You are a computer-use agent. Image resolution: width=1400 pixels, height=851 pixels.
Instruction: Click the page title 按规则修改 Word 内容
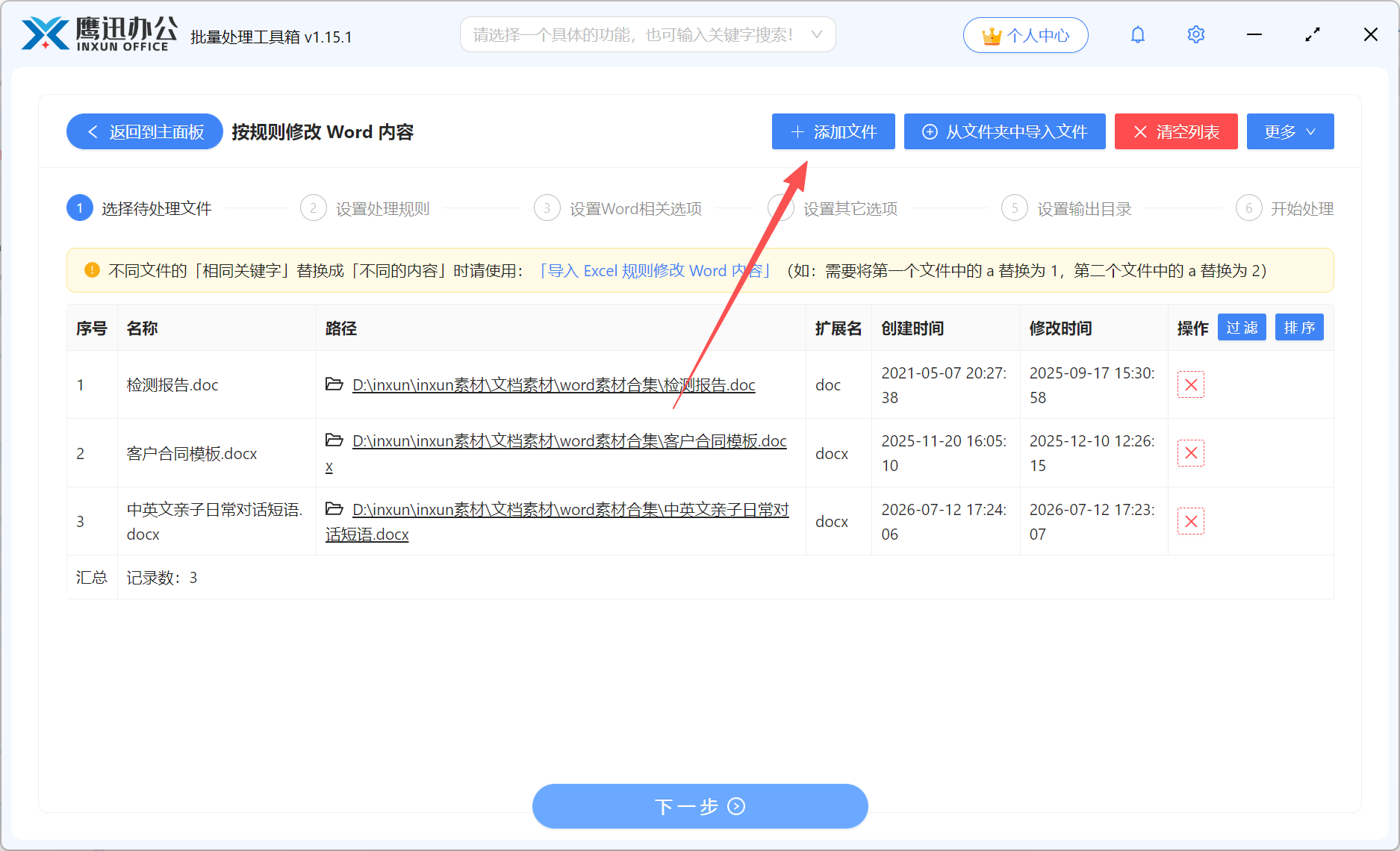pyautogui.click(x=323, y=132)
